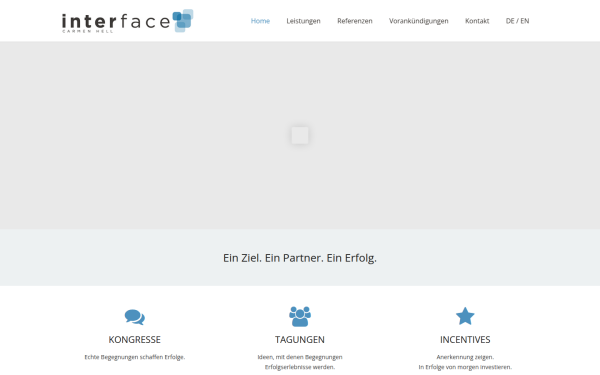Switch language via DE / EN

point(517,21)
